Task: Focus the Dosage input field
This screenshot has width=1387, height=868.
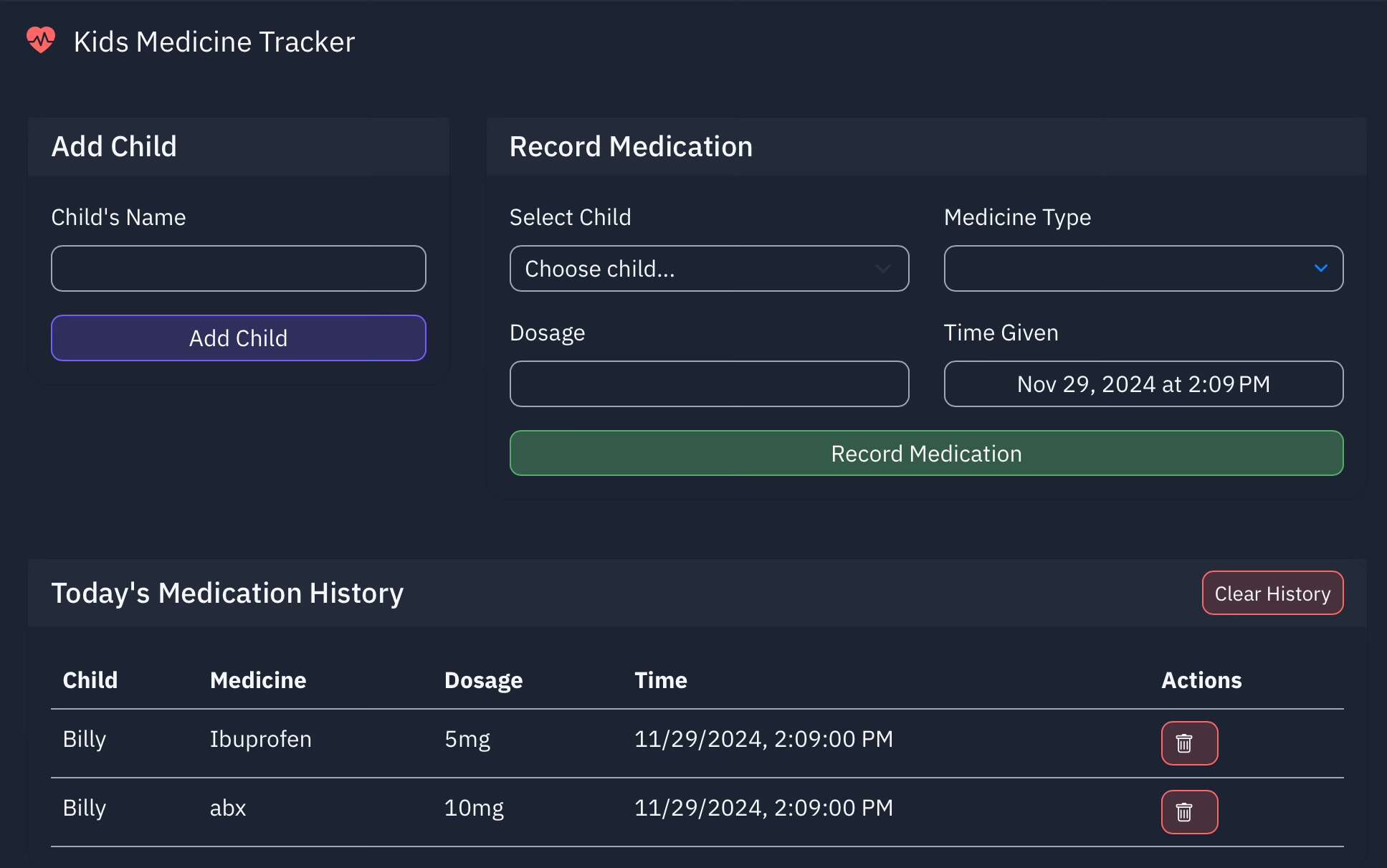Action: point(709,384)
